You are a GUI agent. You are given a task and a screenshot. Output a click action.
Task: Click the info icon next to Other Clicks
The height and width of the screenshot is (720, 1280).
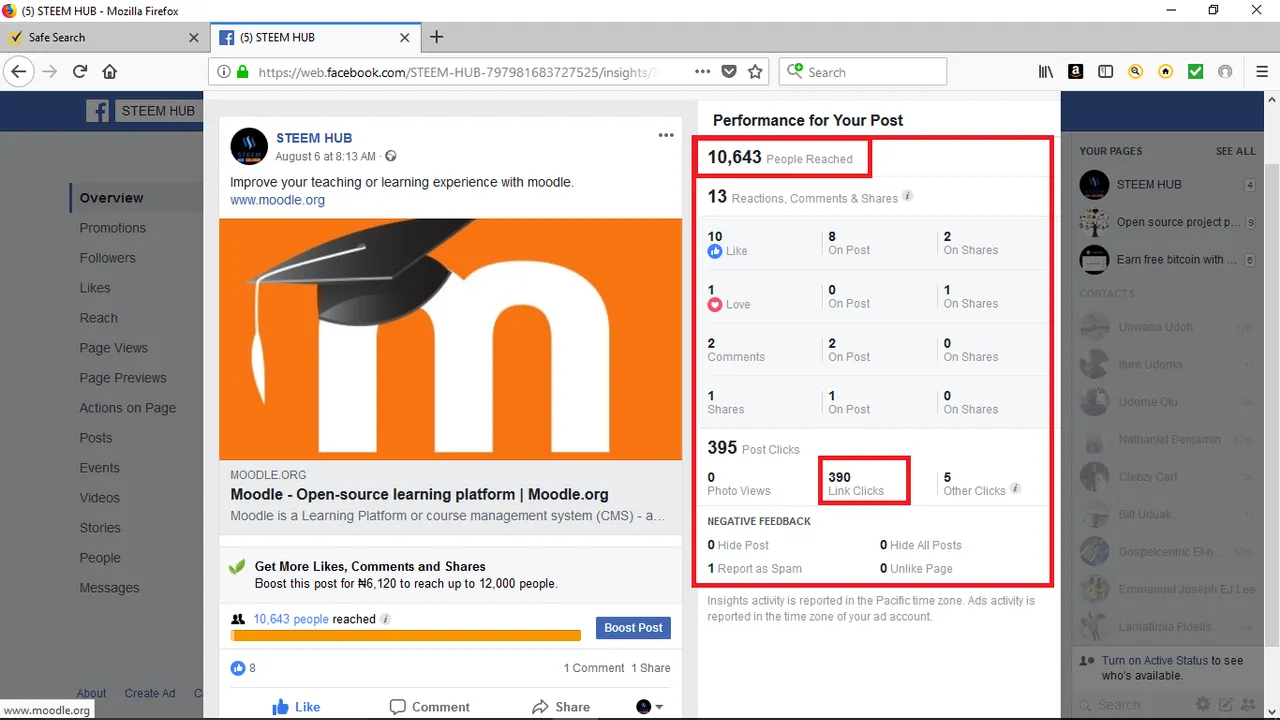tap(1016, 489)
